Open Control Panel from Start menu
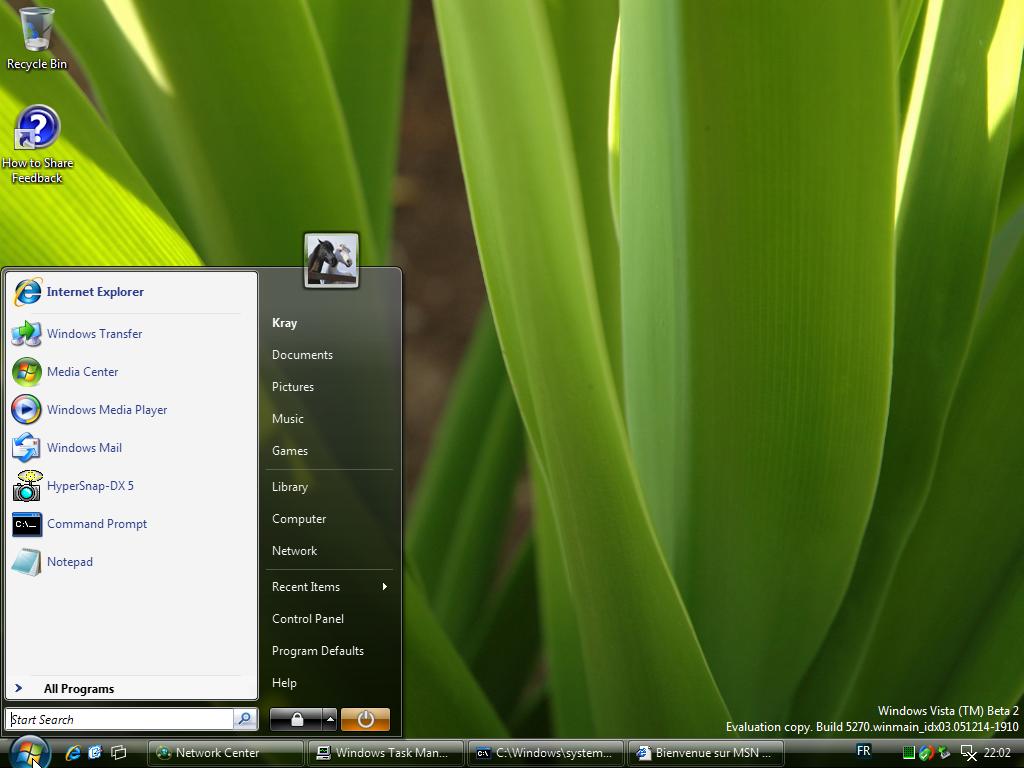The height and width of the screenshot is (768, 1024). point(308,619)
